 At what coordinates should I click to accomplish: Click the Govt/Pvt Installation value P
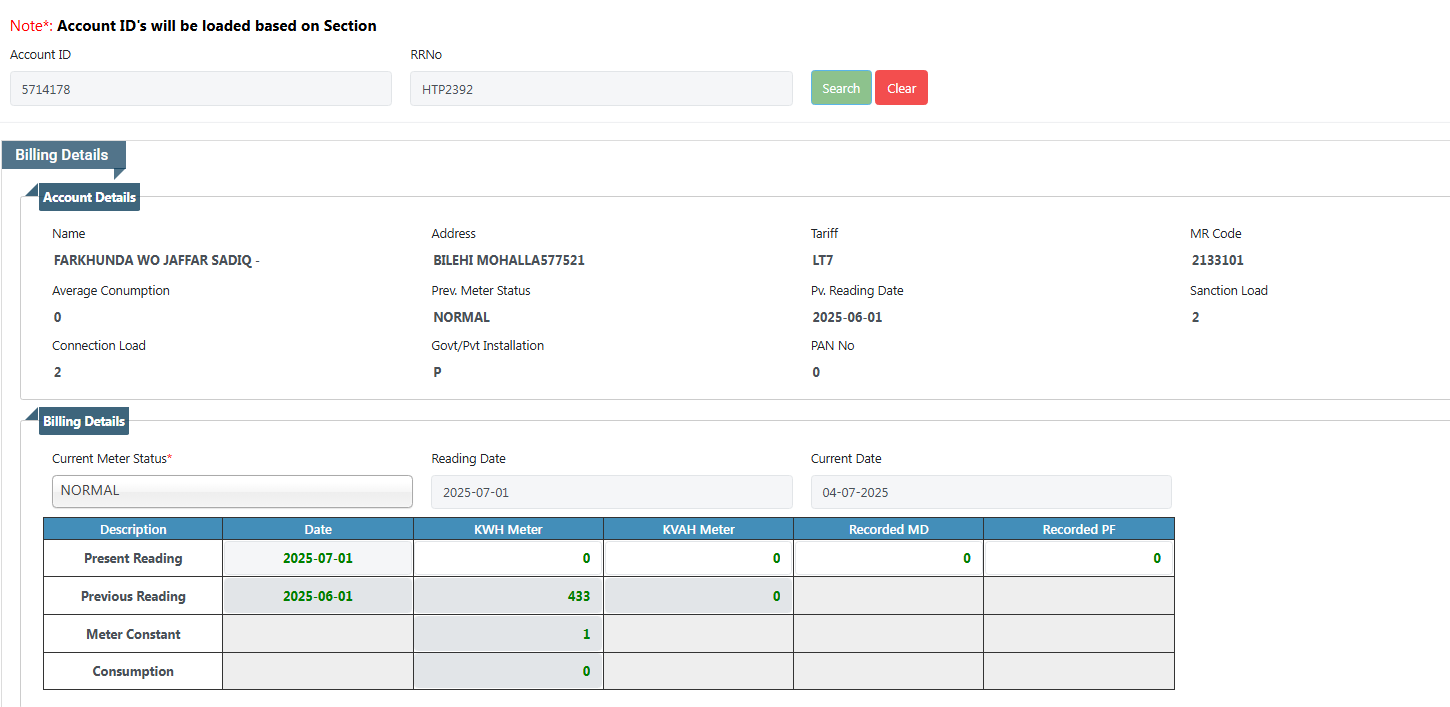pyautogui.click(x=438, y=372)
